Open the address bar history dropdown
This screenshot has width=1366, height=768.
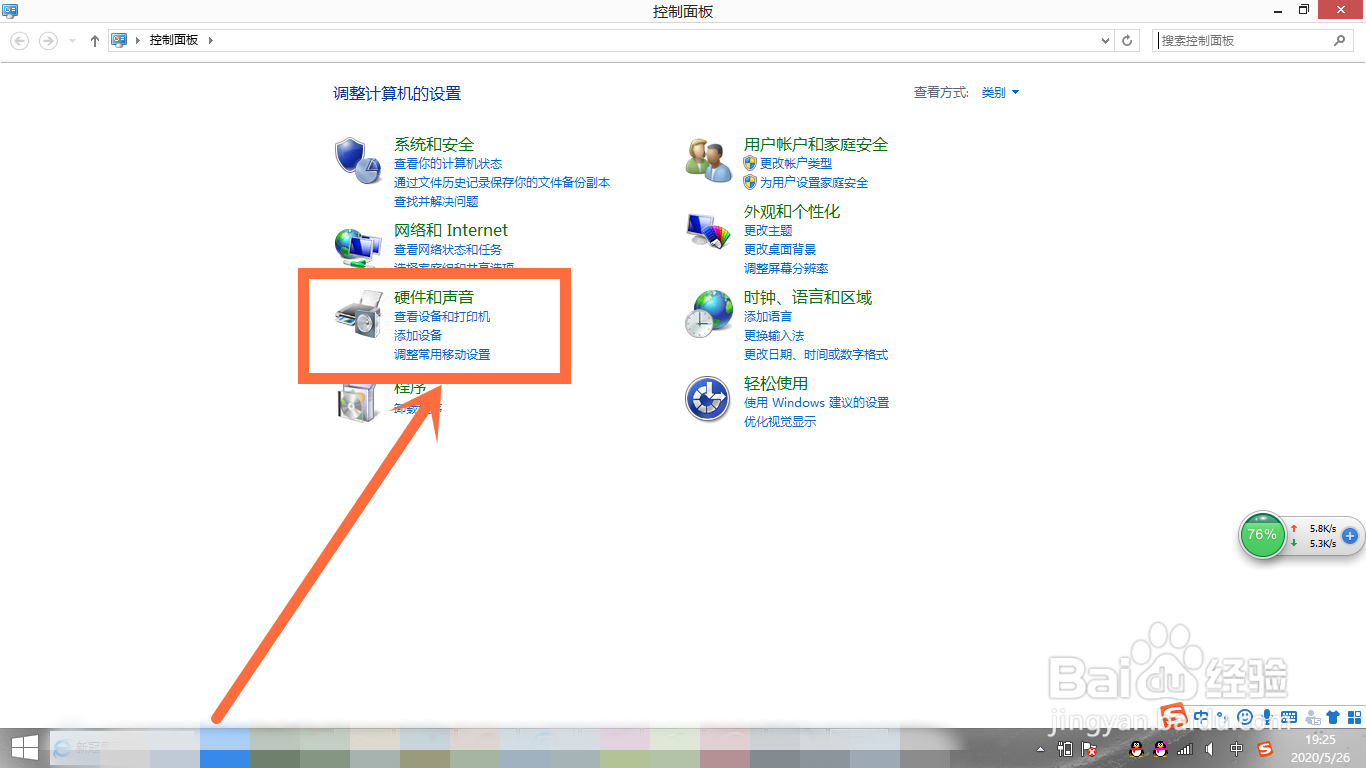pyautogui.click(x=1104, y=40)
